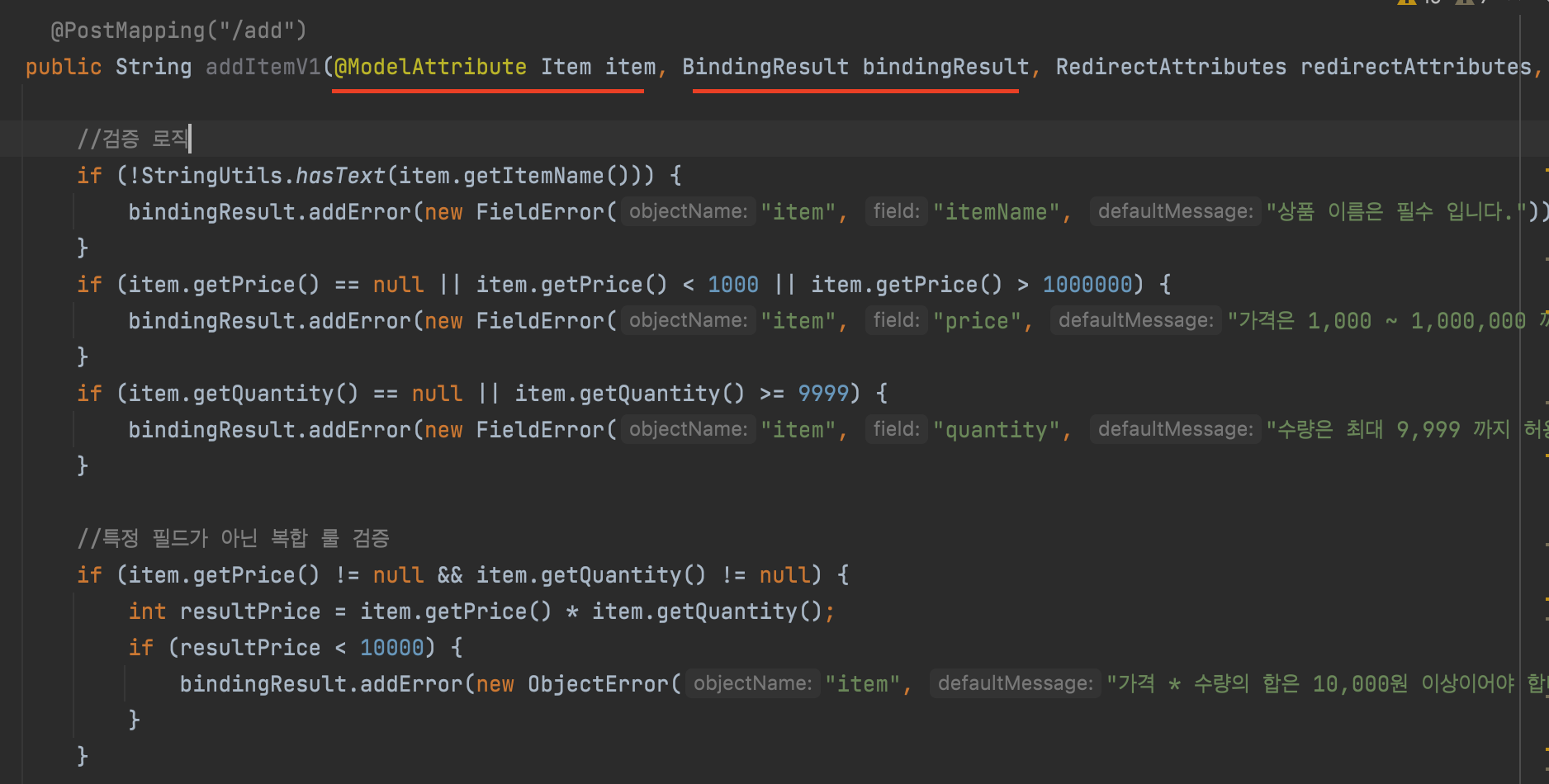Click FieldError in the itemName line
Image resolution: width=1549 pixels, height=784 pixels.
(x=540, y=212)
